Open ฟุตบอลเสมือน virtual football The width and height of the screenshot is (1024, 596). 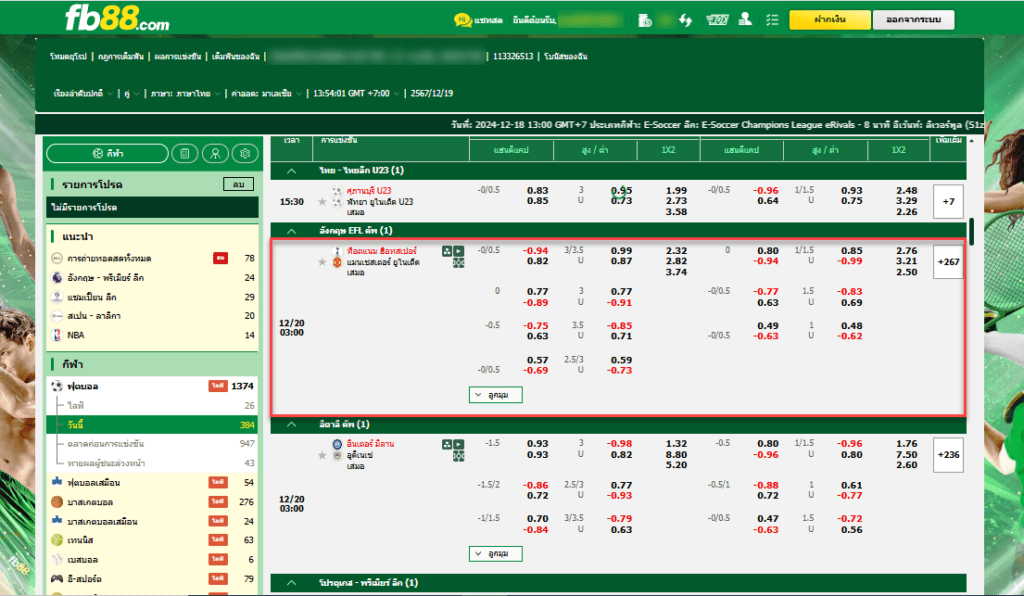click(153, 482)
